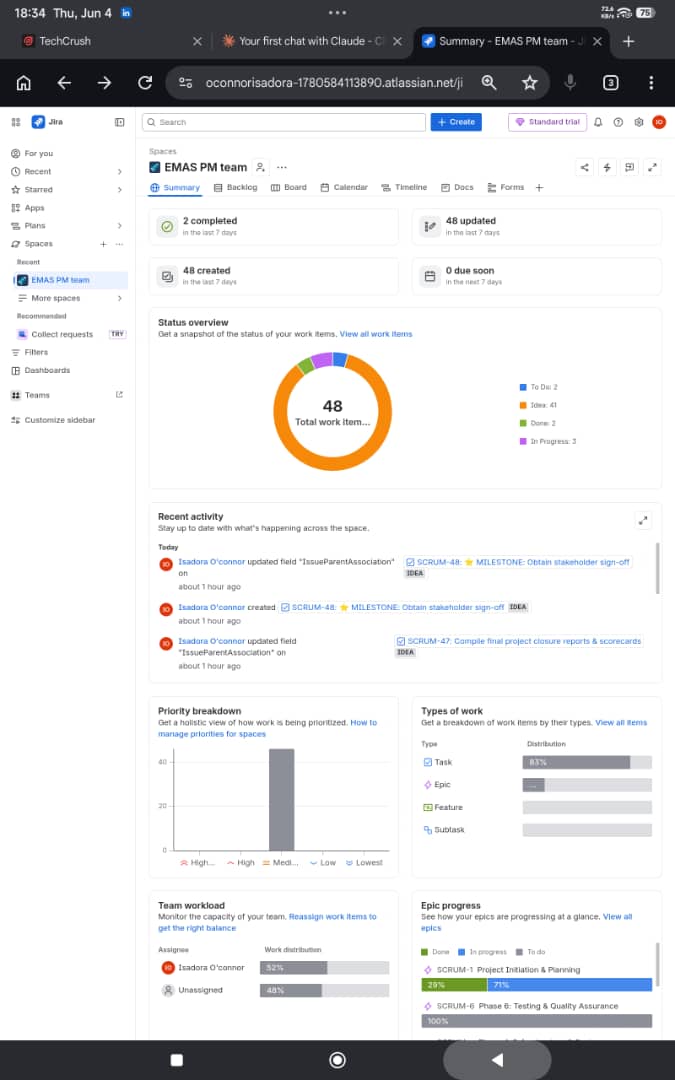Screen dimensions: 675x1080
Task: Open the Timeline tab
Action: tap(404, 187)
